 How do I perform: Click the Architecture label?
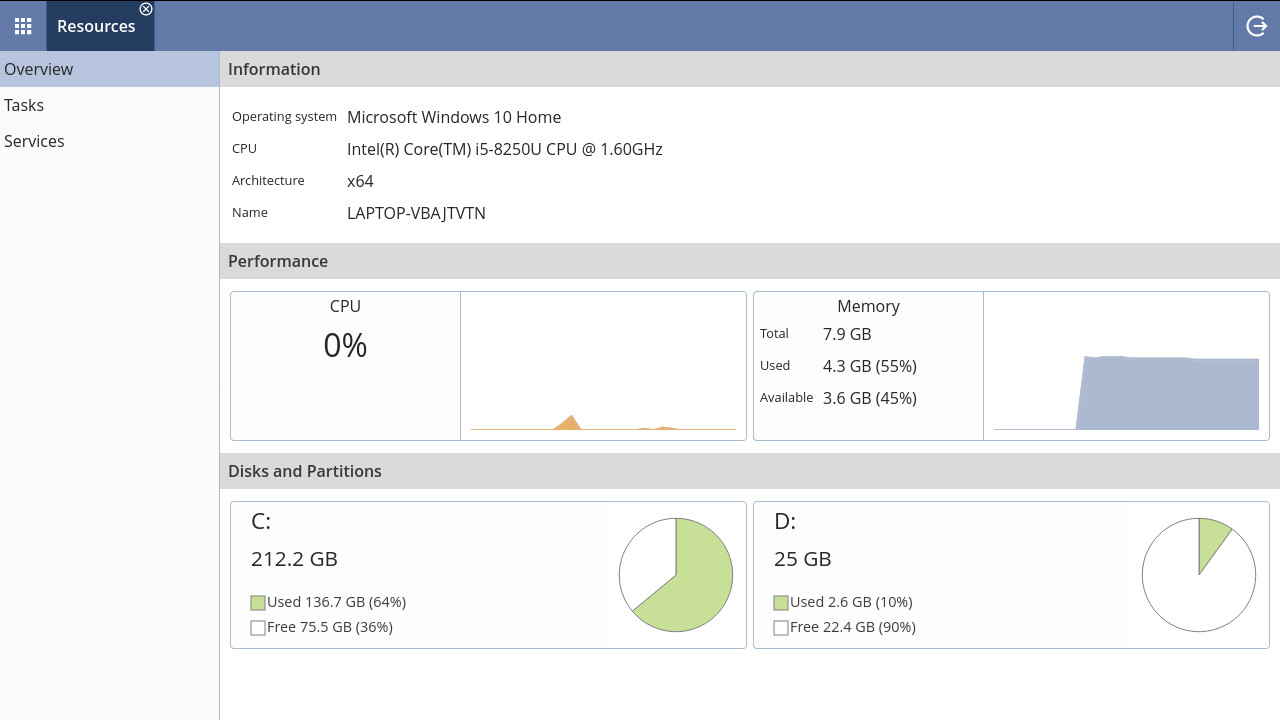coord(268,181)
